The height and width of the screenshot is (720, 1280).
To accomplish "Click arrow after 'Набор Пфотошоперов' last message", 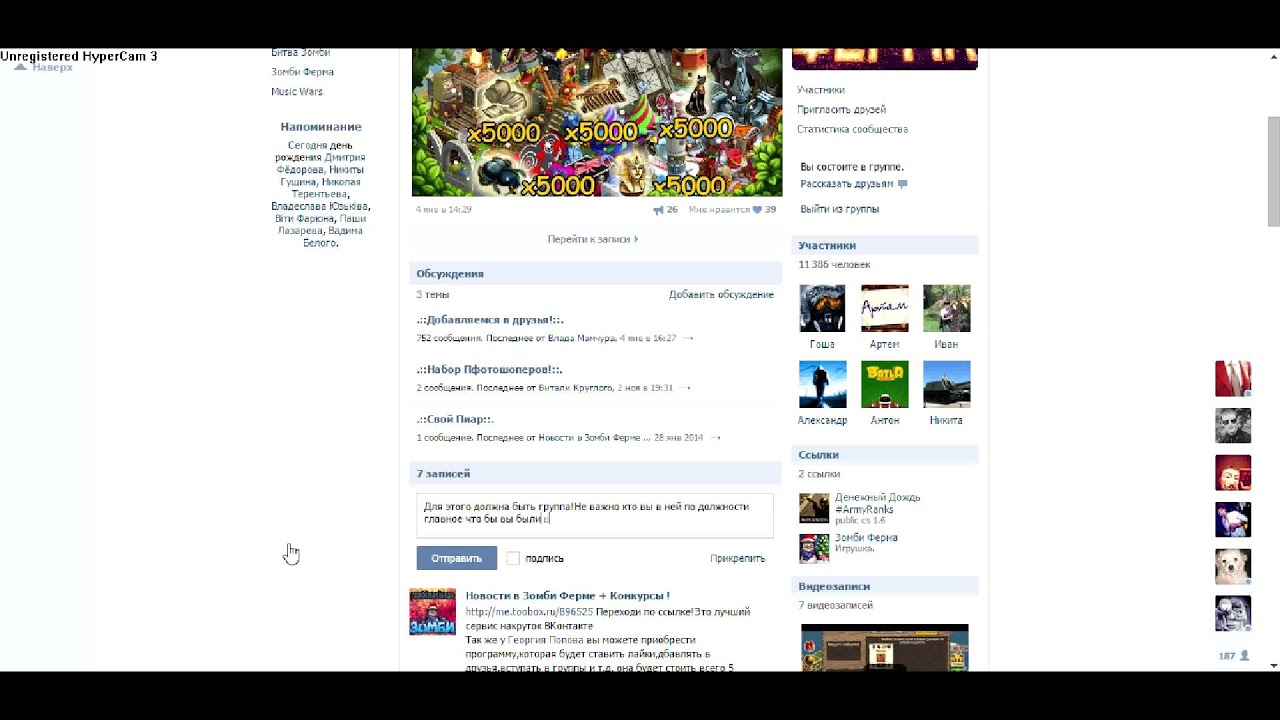I will tap(684, 388).
